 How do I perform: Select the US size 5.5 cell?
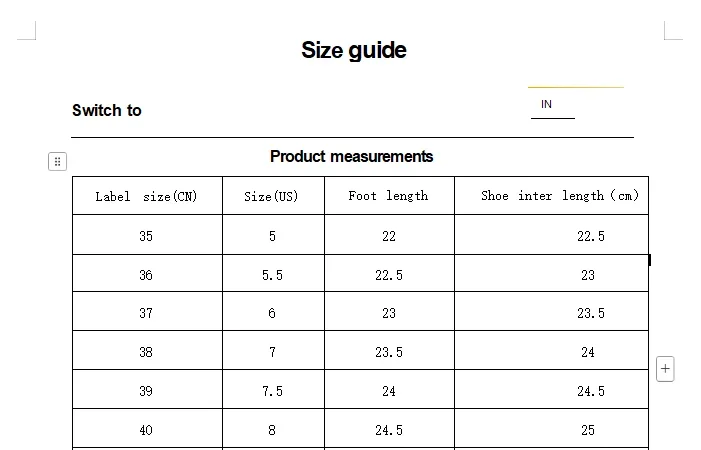point(272,275)
